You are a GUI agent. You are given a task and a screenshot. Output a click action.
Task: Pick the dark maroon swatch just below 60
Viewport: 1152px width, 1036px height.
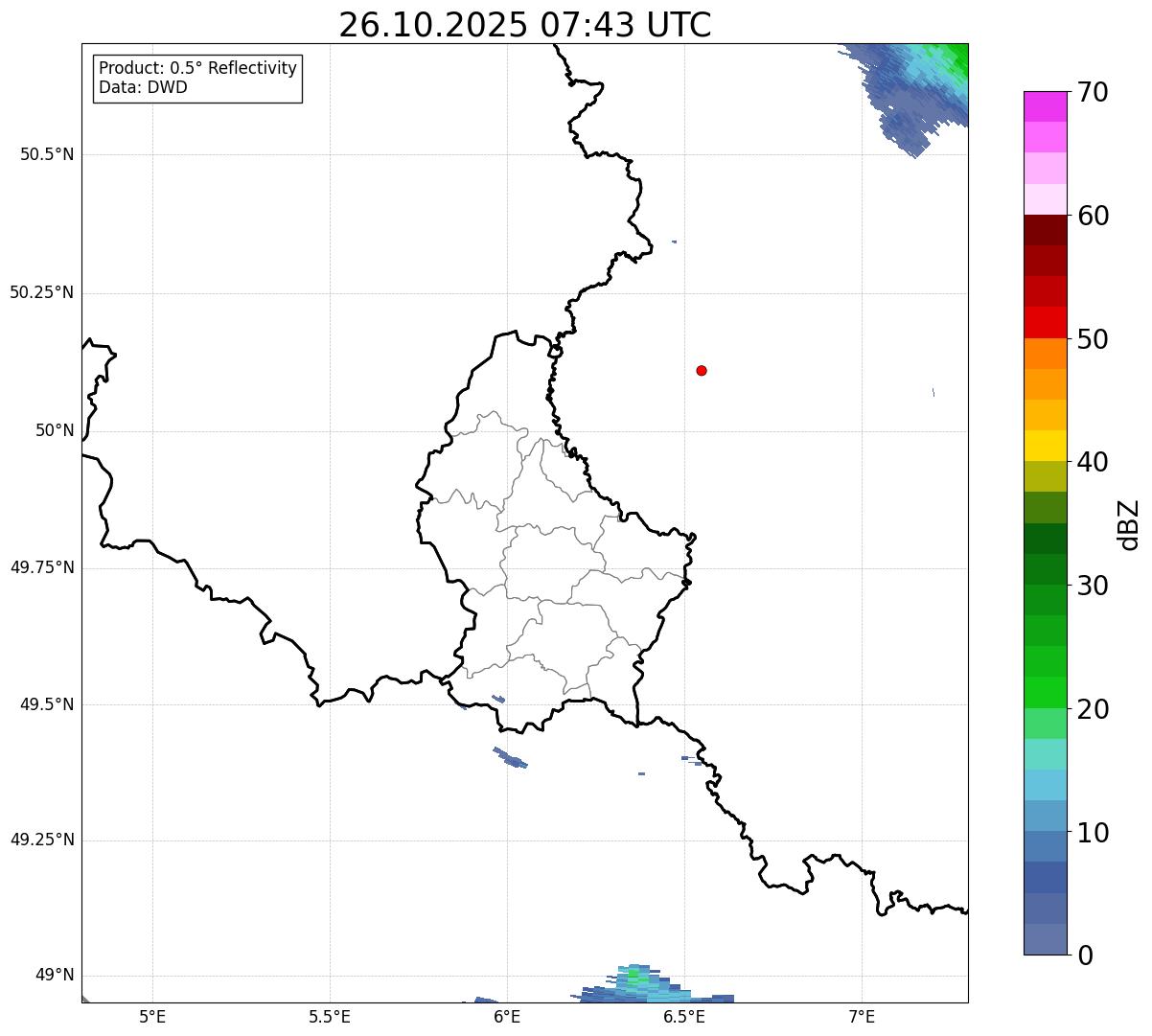tap(1045, 230)
